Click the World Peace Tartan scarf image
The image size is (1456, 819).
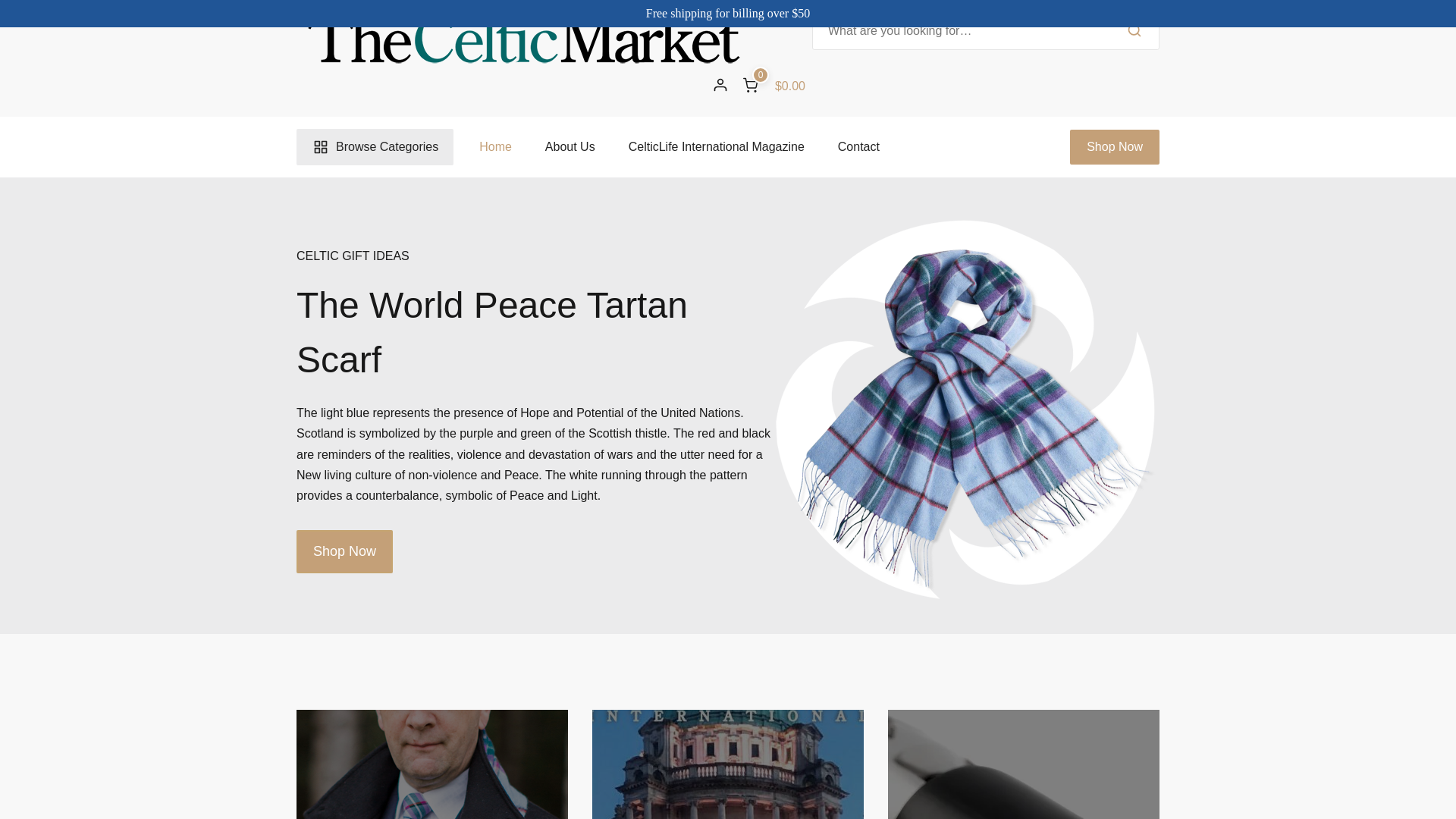click(x=965, y=409)
